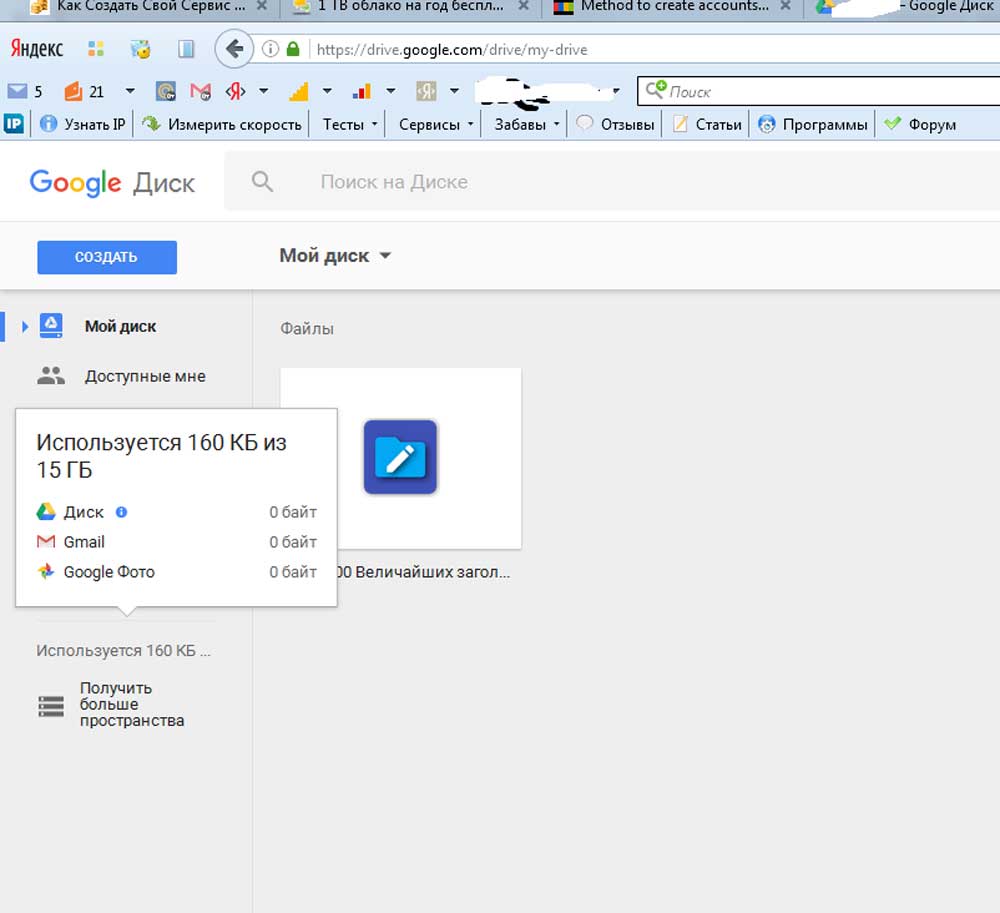Click the orange counter icon showing 21
Image resolution: width=1000 pixels, height=913 pixels.
73,91
